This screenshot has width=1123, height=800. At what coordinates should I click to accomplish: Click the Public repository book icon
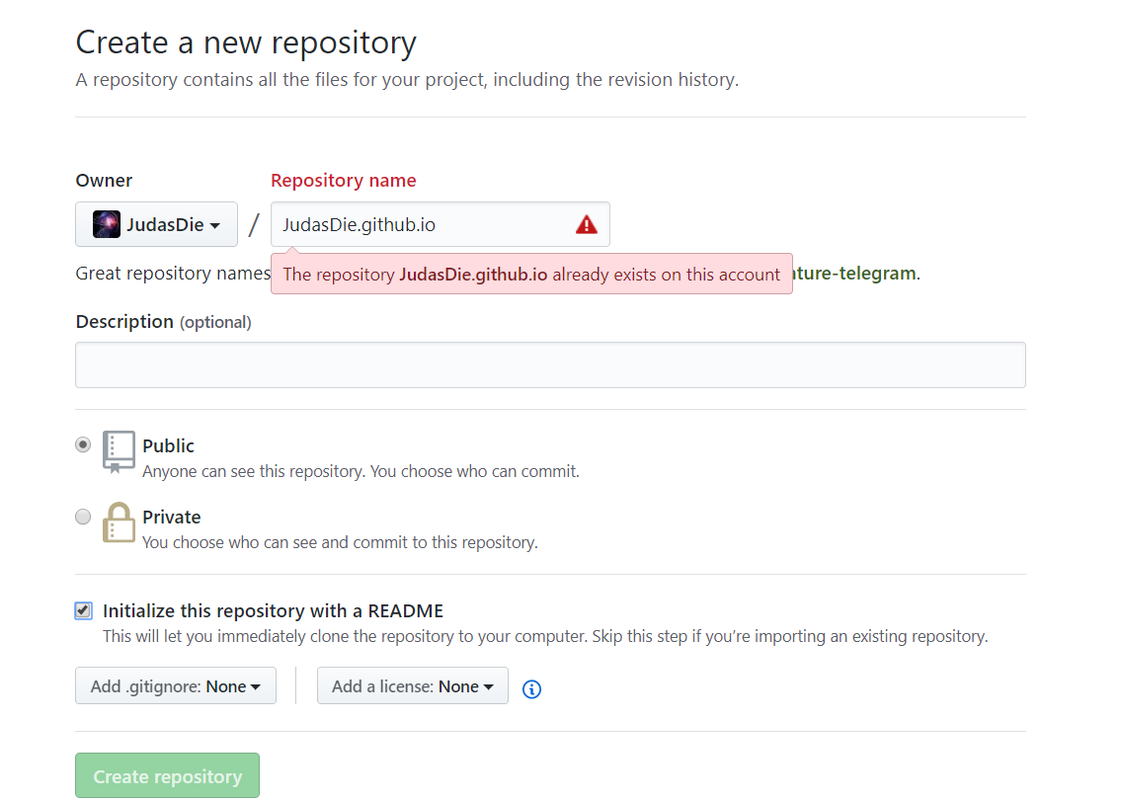(118, 452)
